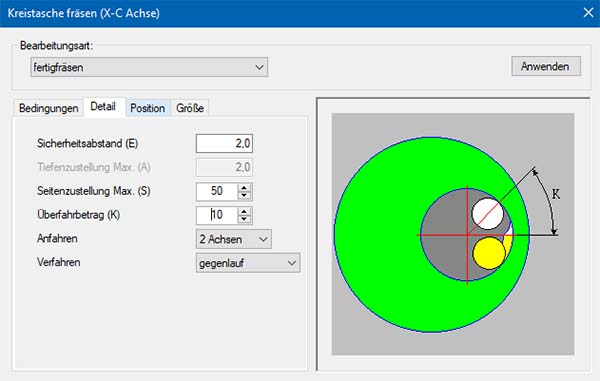Open the Bearbeitungsart dropdown showing fertigfräsen
The width and height of the screenshot is (600, 381).
(x=149, y=67)
